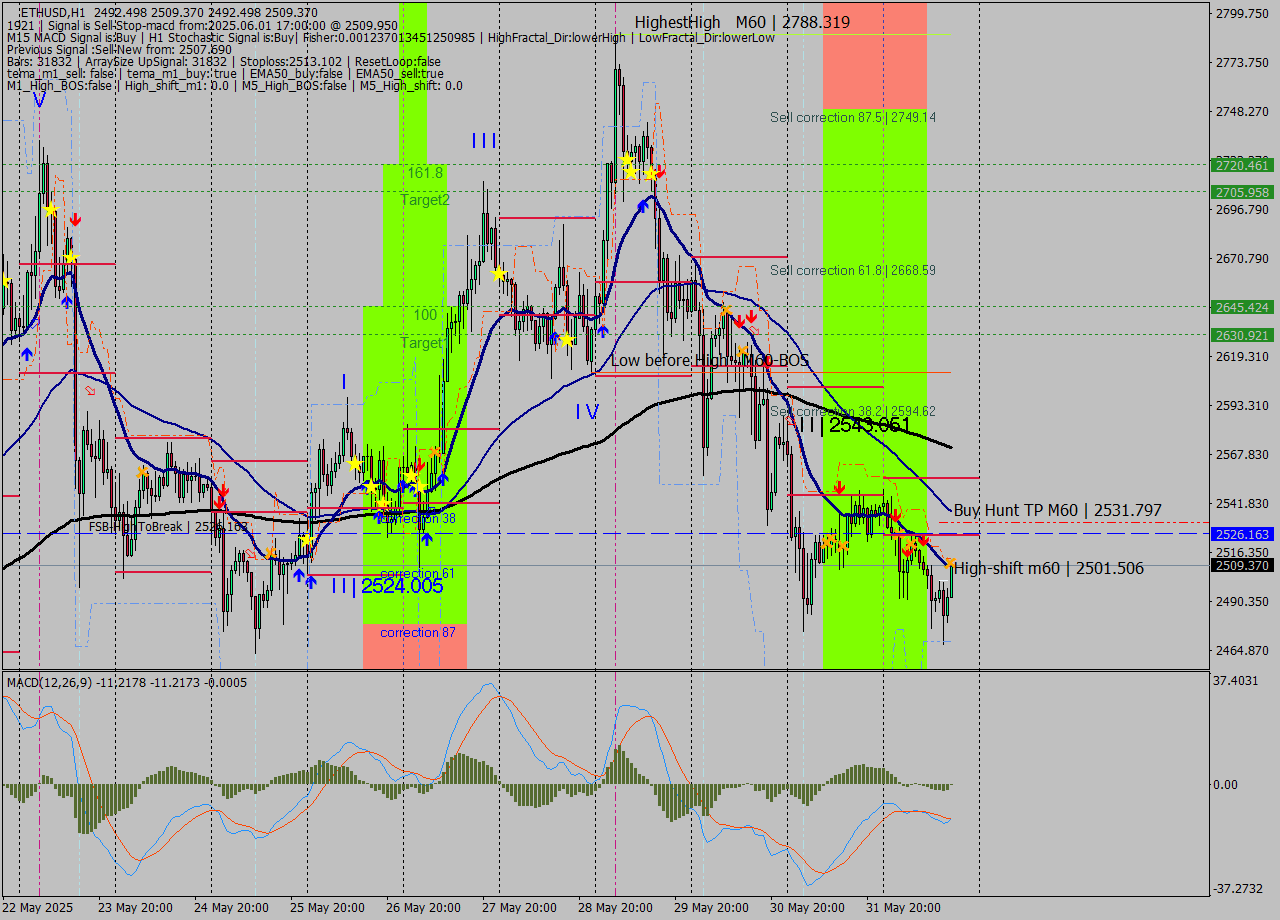Click the red zone above Sell correction 87.5
Screen dimensions: 1280x920
point(874,55)
